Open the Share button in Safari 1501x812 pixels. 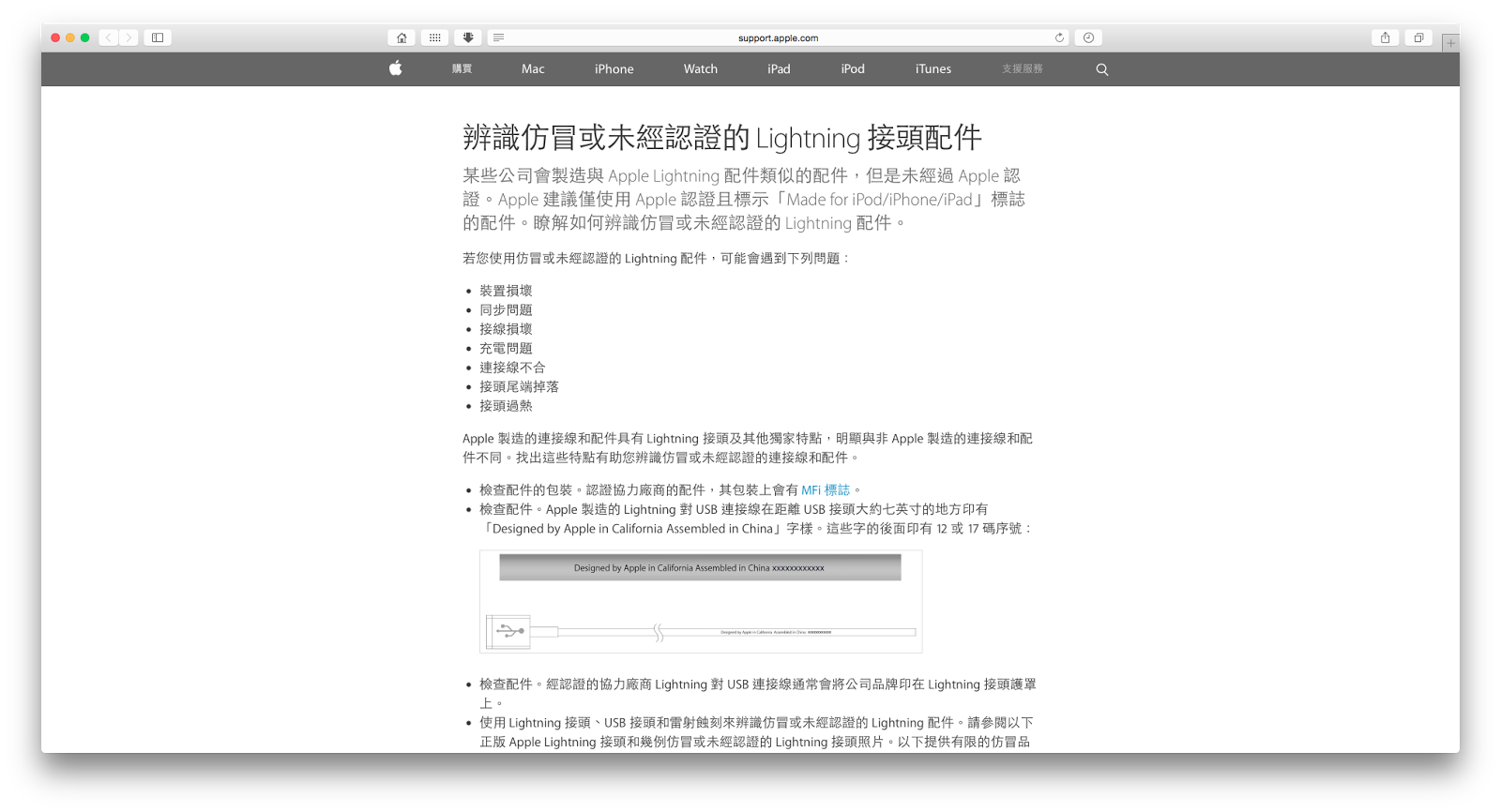(x=1385, y=38)
